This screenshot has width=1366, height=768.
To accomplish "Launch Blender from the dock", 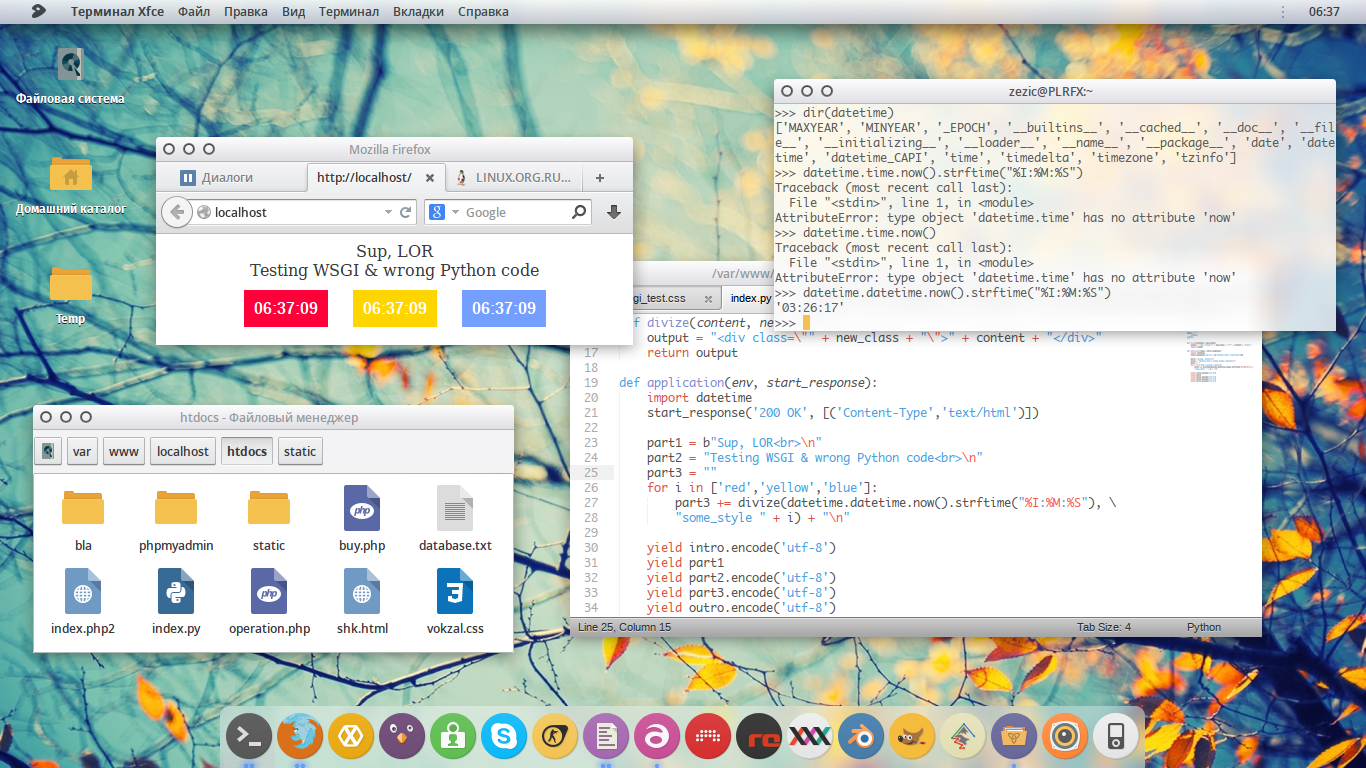I will [x=861, y=738].
